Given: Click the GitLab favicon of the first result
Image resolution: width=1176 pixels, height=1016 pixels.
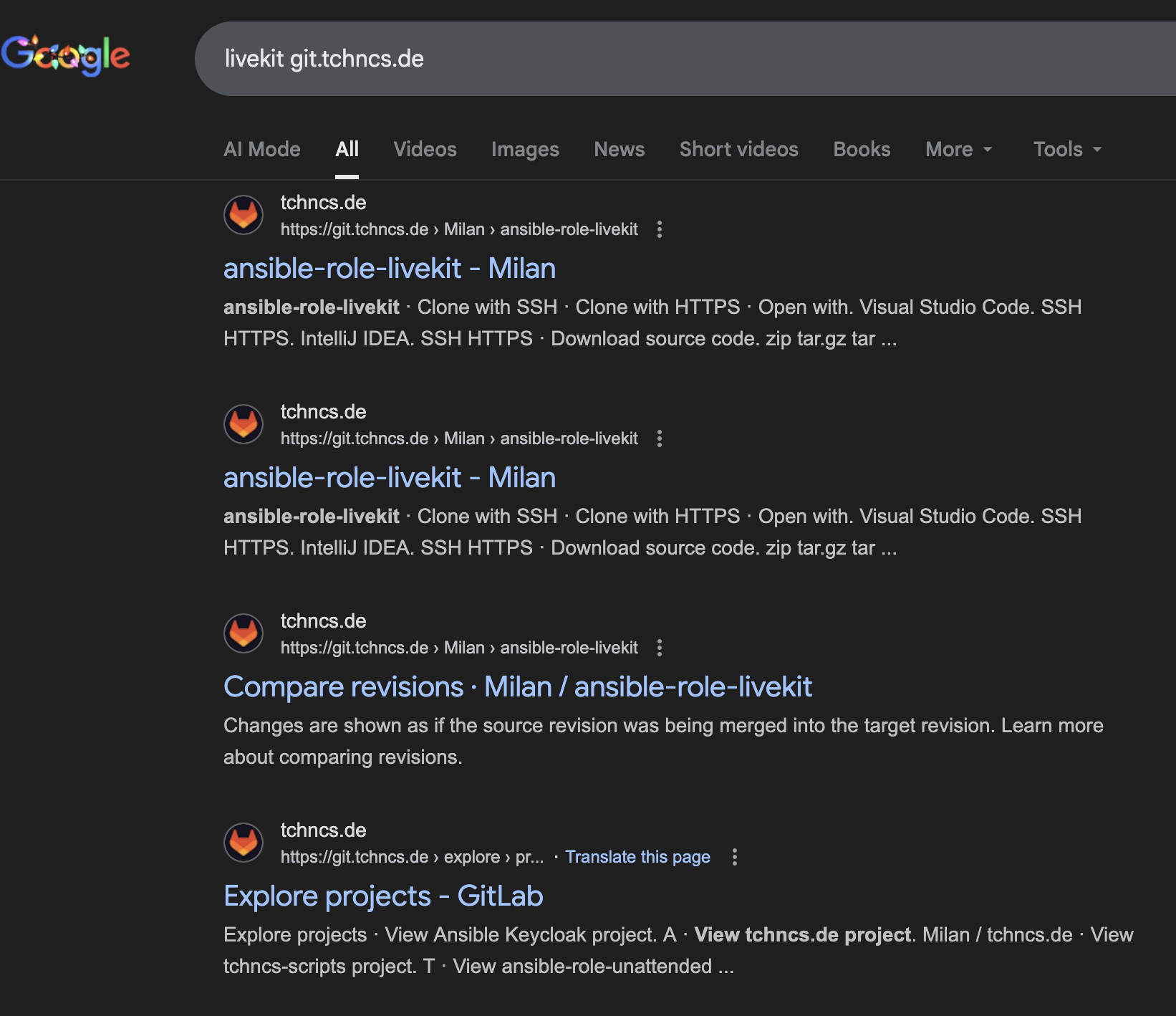Looking at the screenshot, I should tap(244, 215).
